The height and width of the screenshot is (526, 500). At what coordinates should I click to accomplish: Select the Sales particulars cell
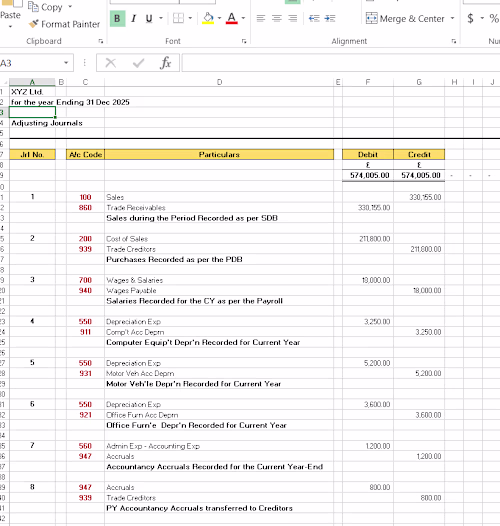coord(219,197)
